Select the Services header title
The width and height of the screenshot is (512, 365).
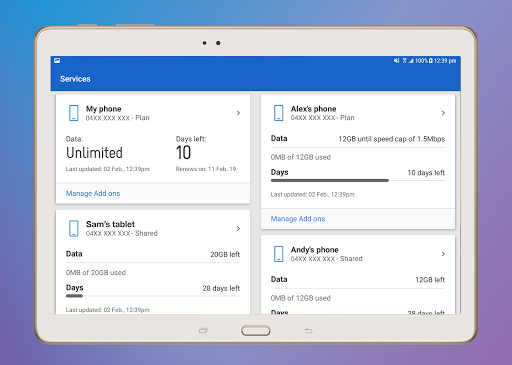pyautogui.click(x=75, y=79)
